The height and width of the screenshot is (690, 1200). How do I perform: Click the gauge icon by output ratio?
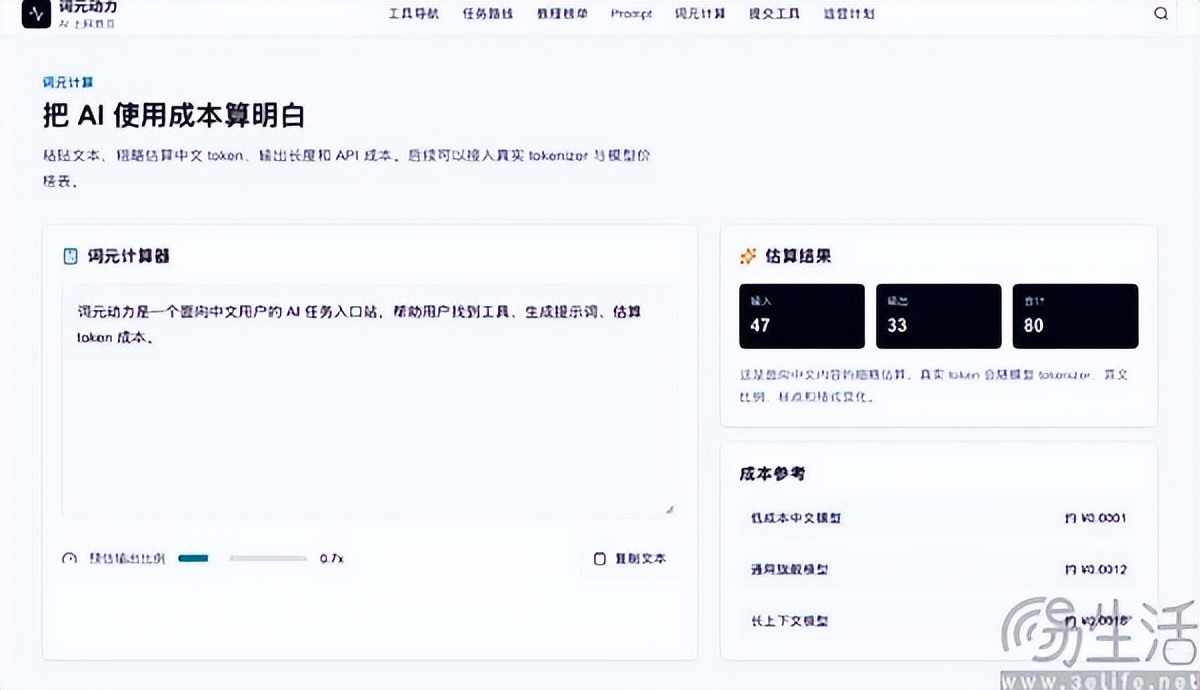pos(69,559)
